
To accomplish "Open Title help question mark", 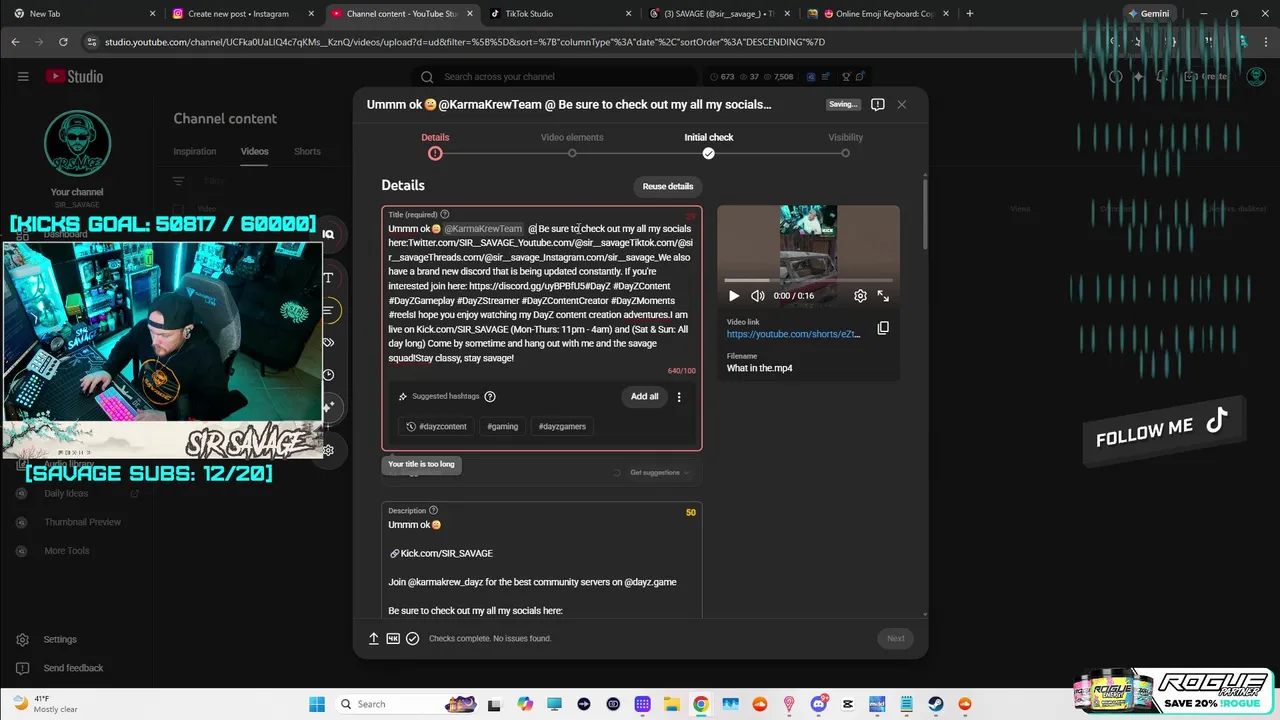I will point(445,214).
